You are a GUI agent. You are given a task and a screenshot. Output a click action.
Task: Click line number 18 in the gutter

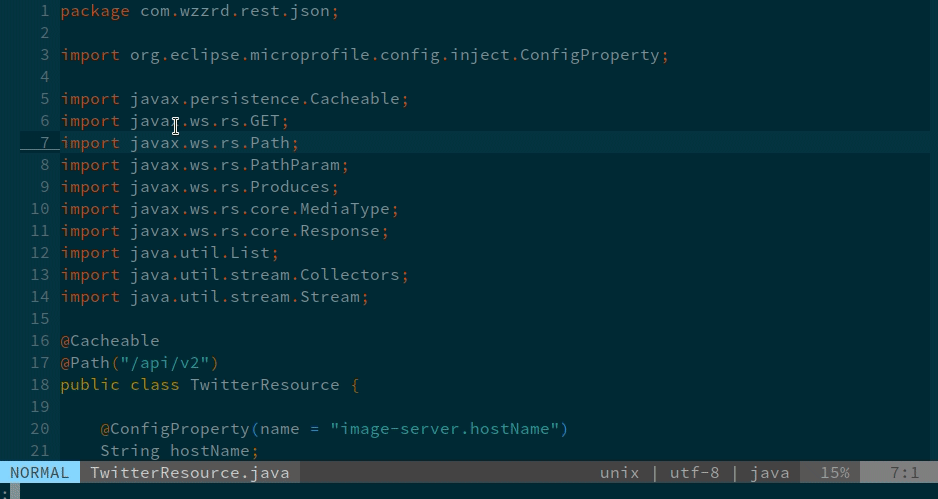pos(40,385)
